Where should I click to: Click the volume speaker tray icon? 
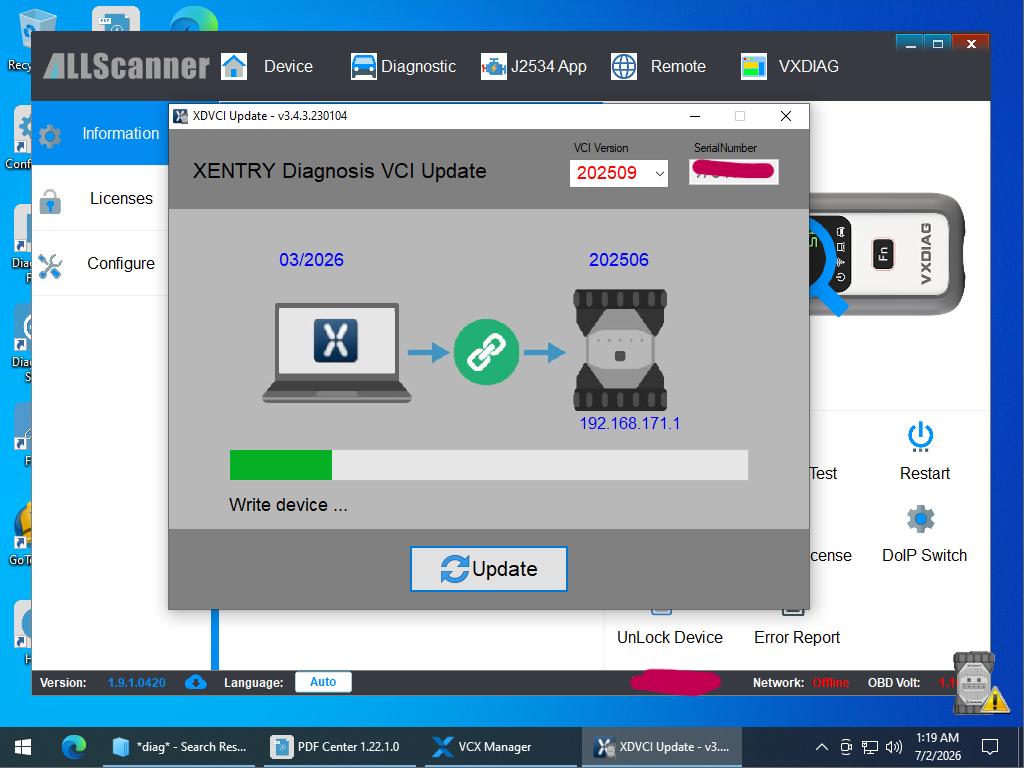click(x=893, y=746)
